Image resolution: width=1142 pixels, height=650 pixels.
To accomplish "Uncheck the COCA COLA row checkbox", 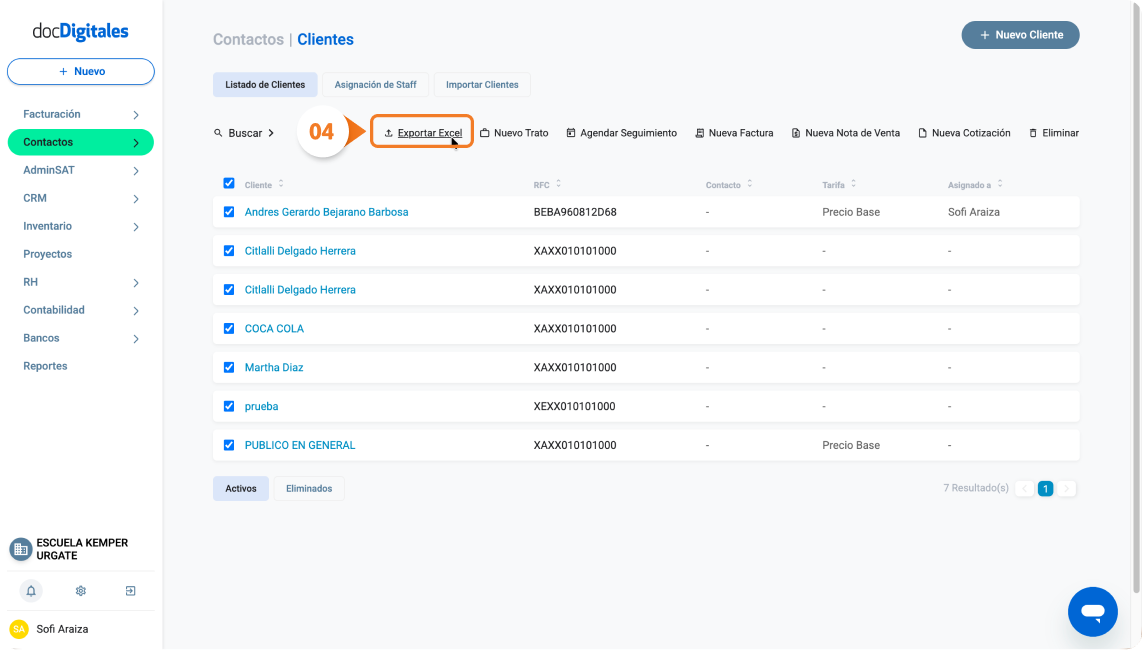I will 229,329.
